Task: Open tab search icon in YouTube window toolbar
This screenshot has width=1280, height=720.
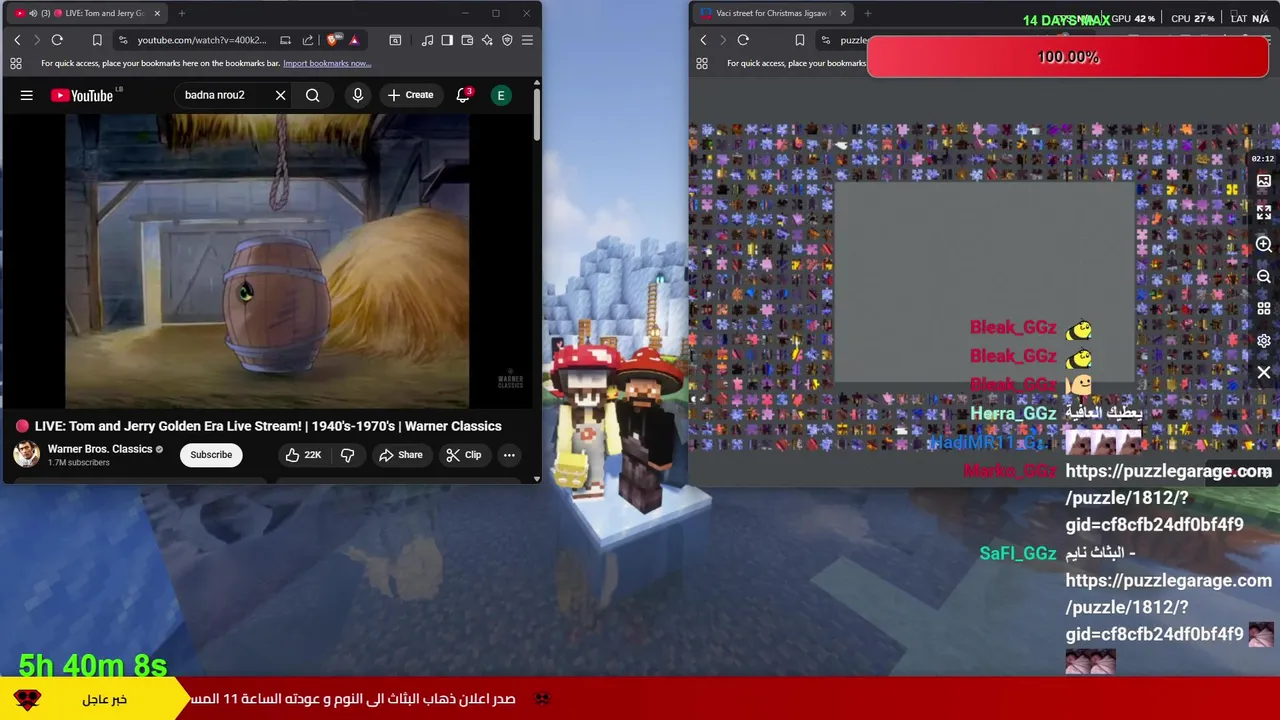Action: [395, 40]
